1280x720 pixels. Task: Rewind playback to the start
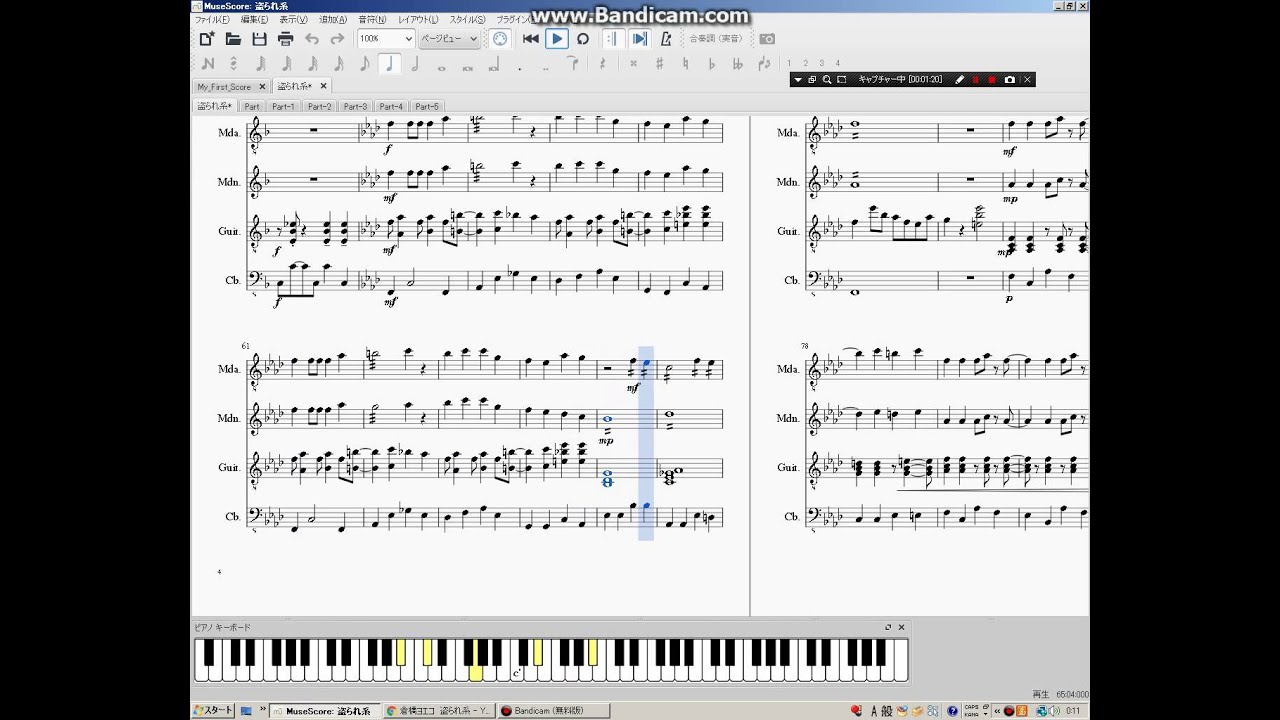pos(531,39)
